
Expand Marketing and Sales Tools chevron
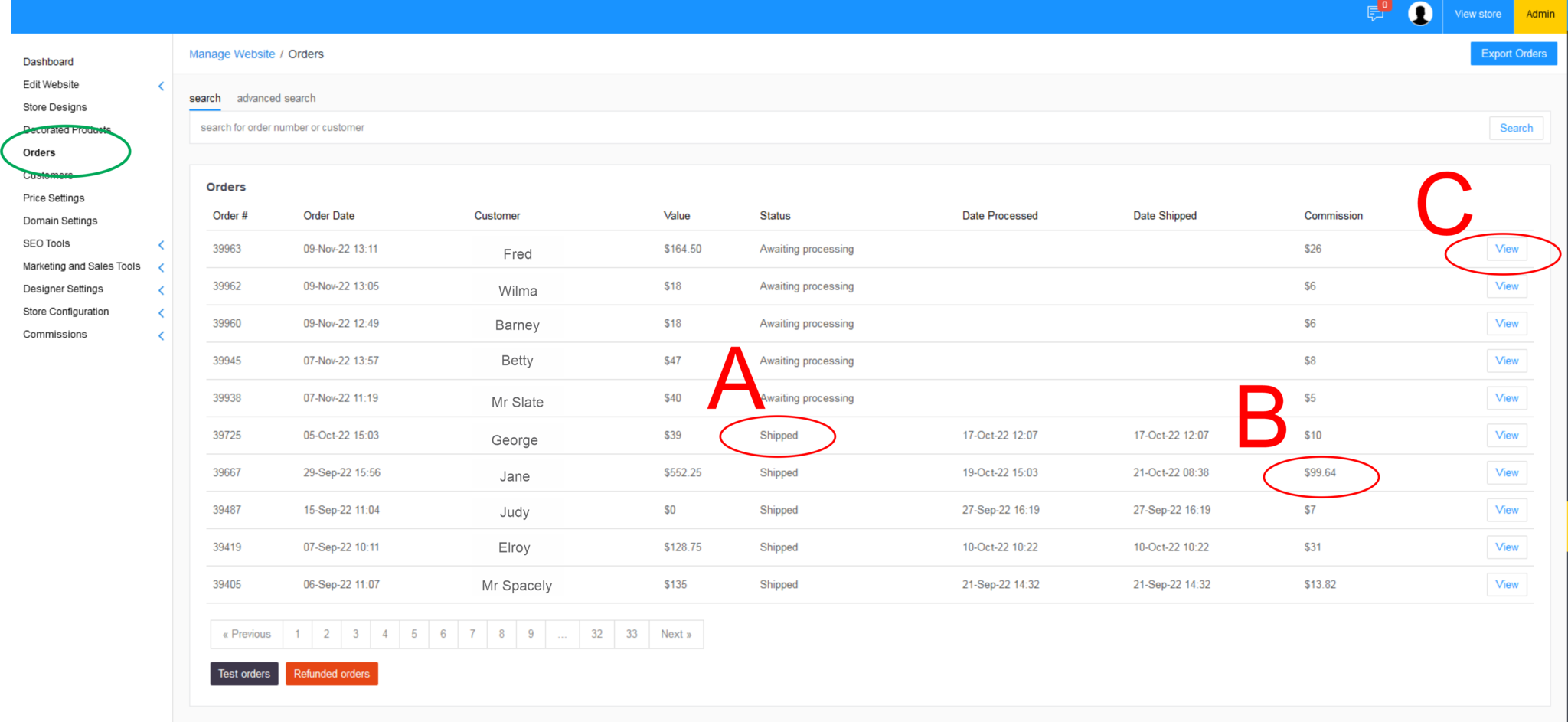point(161,267)
